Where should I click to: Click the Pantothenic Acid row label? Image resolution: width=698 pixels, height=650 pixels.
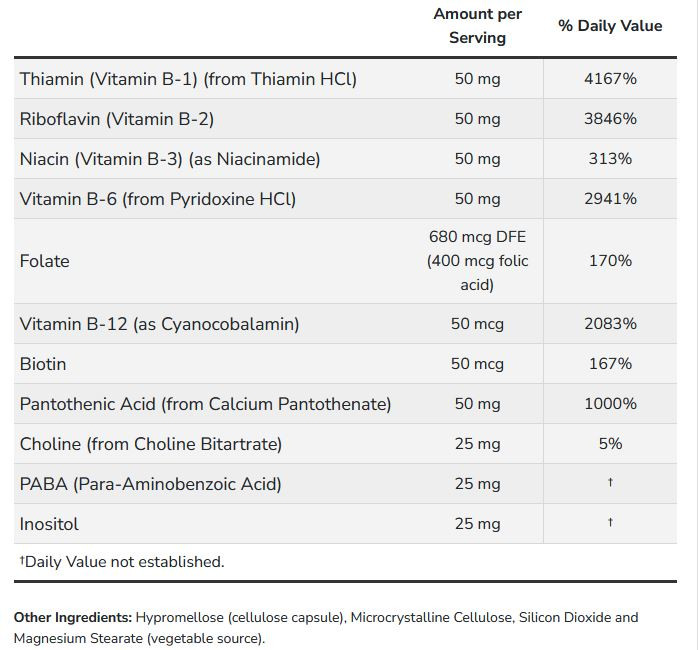[x=205, y=404]
